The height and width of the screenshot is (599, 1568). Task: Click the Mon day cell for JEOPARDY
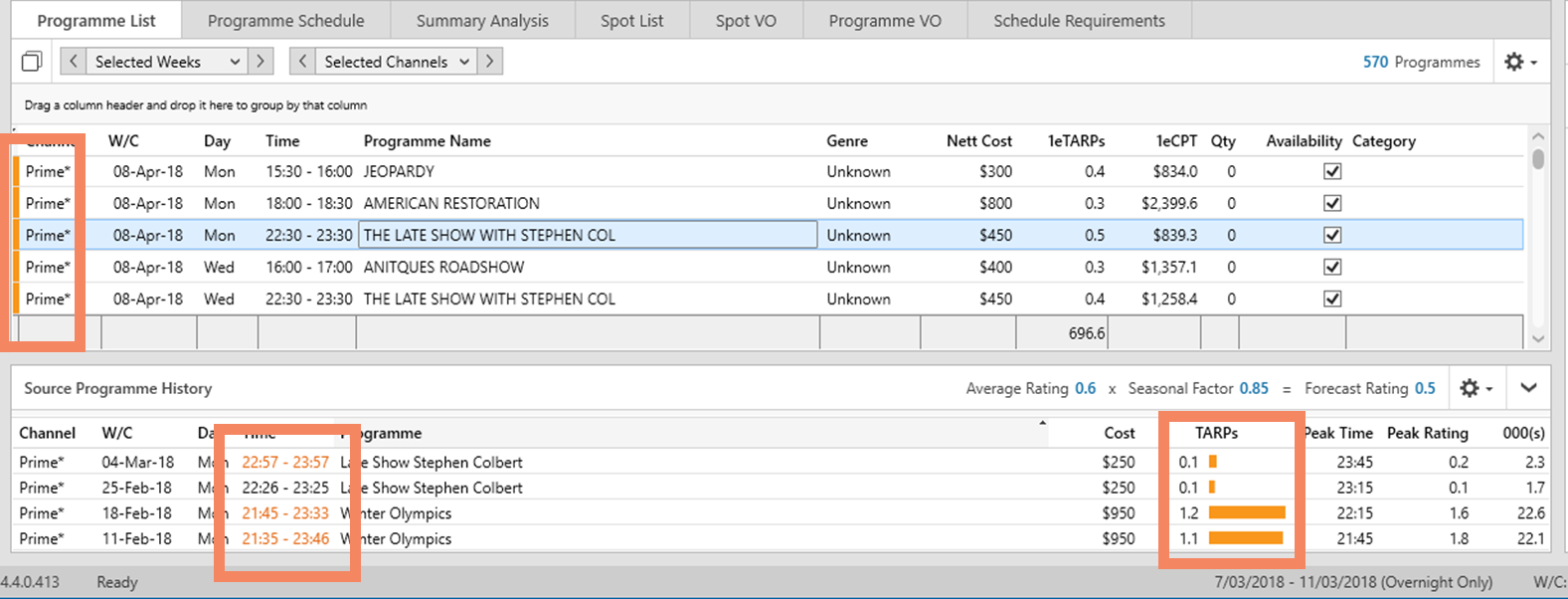220,171
